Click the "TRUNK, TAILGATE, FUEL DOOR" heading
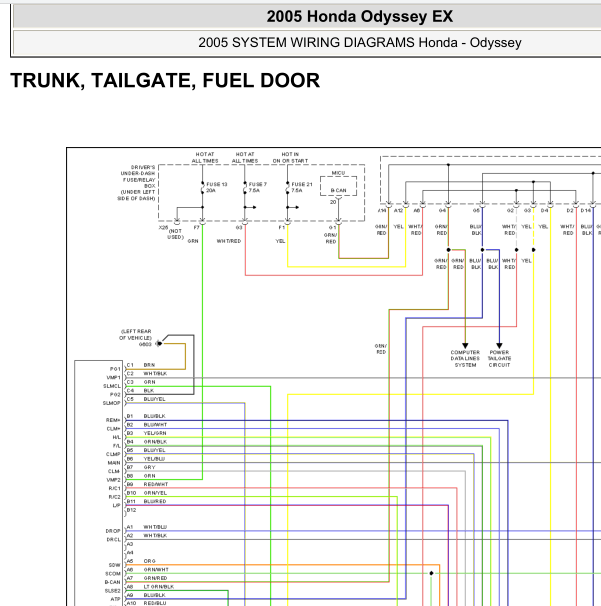Image resolution: width=601 pixels, height=606 pixels. (165, 80)
